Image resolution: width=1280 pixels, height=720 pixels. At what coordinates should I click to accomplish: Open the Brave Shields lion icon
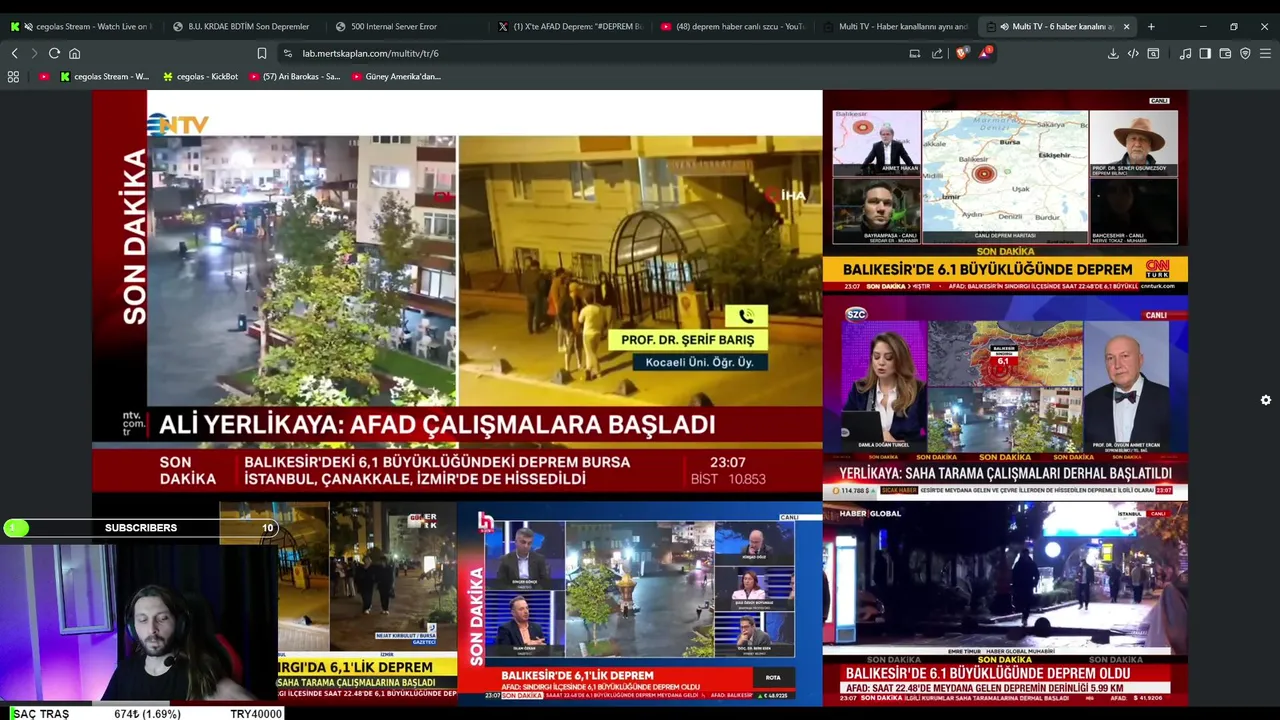962,53
